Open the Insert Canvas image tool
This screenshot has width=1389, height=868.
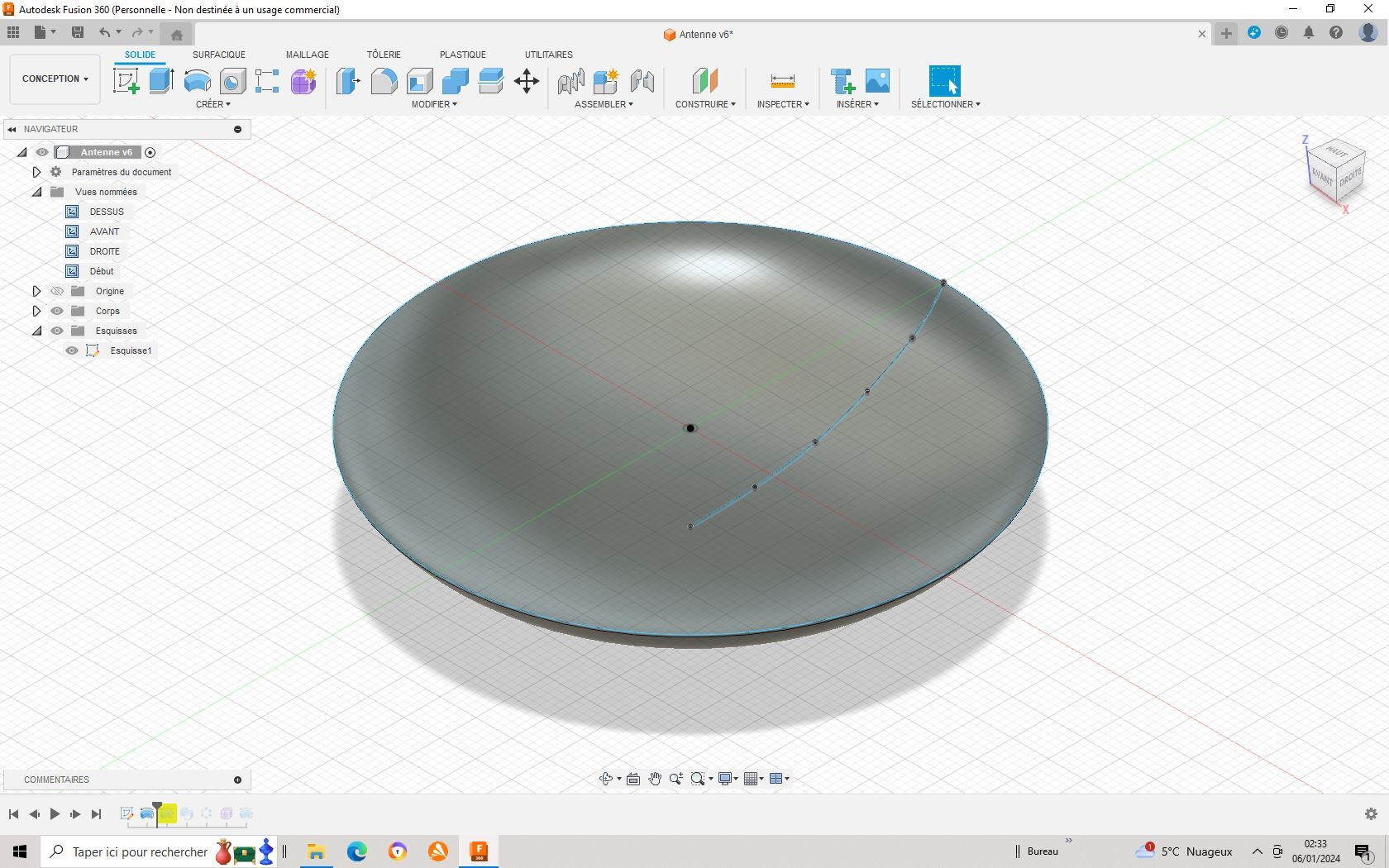tap(877, 81)
